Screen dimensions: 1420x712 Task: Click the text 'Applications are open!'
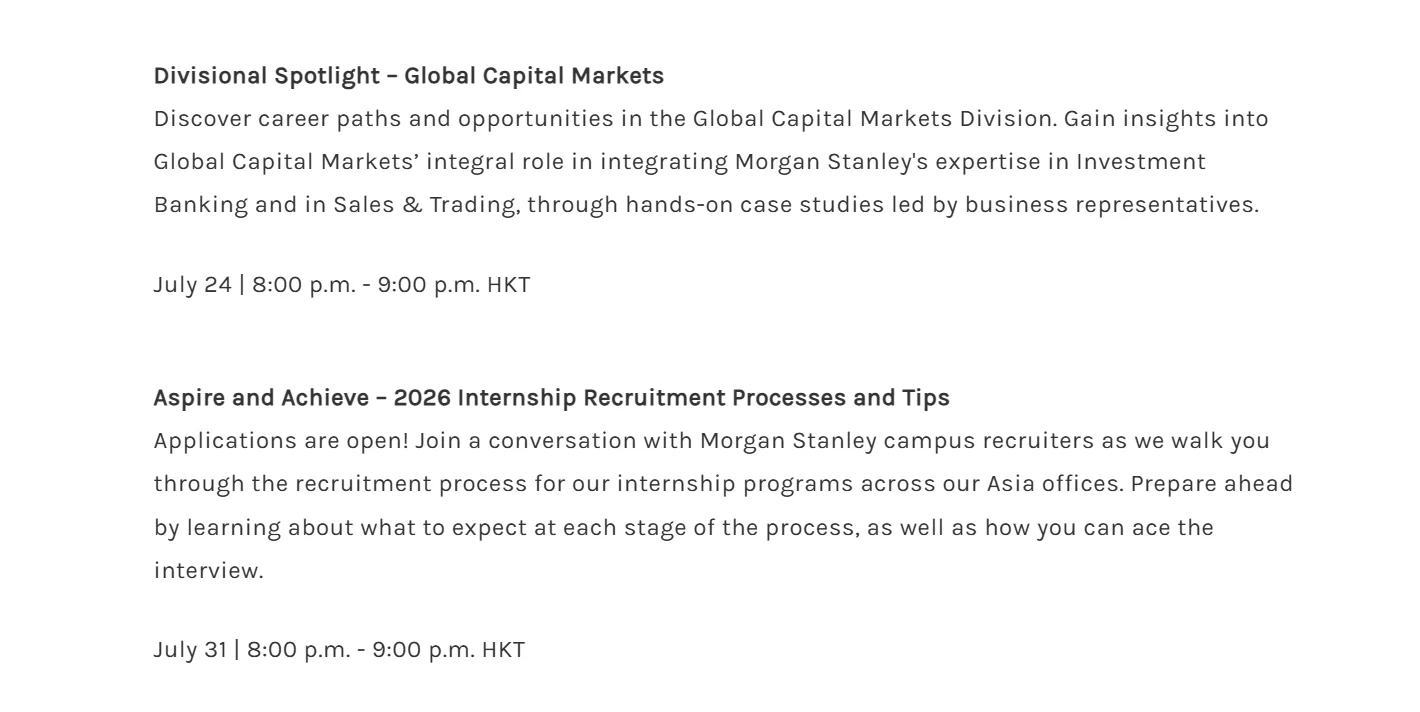pos(281,441)
